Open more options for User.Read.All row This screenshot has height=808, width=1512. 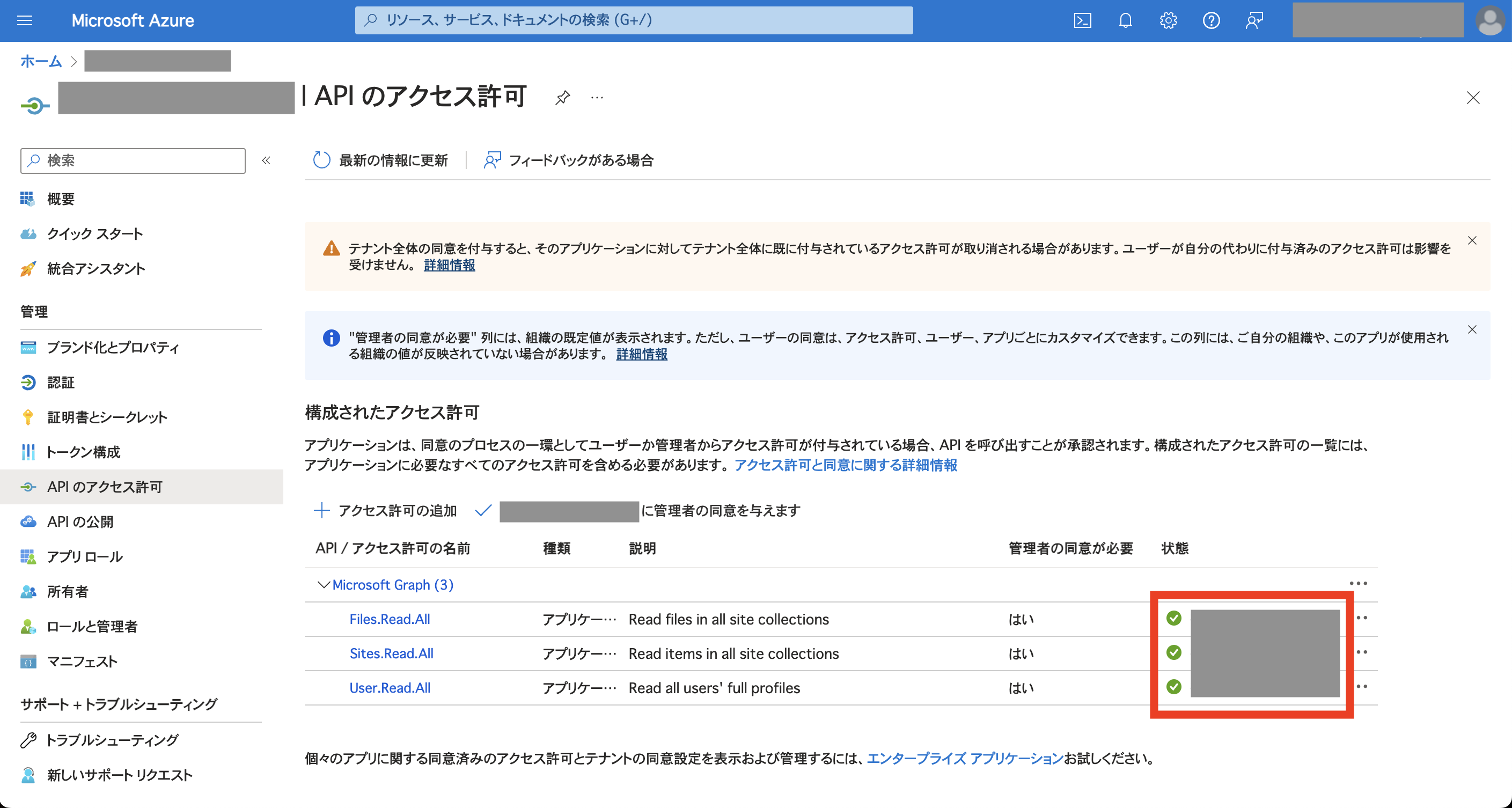tap(1362, 687)
